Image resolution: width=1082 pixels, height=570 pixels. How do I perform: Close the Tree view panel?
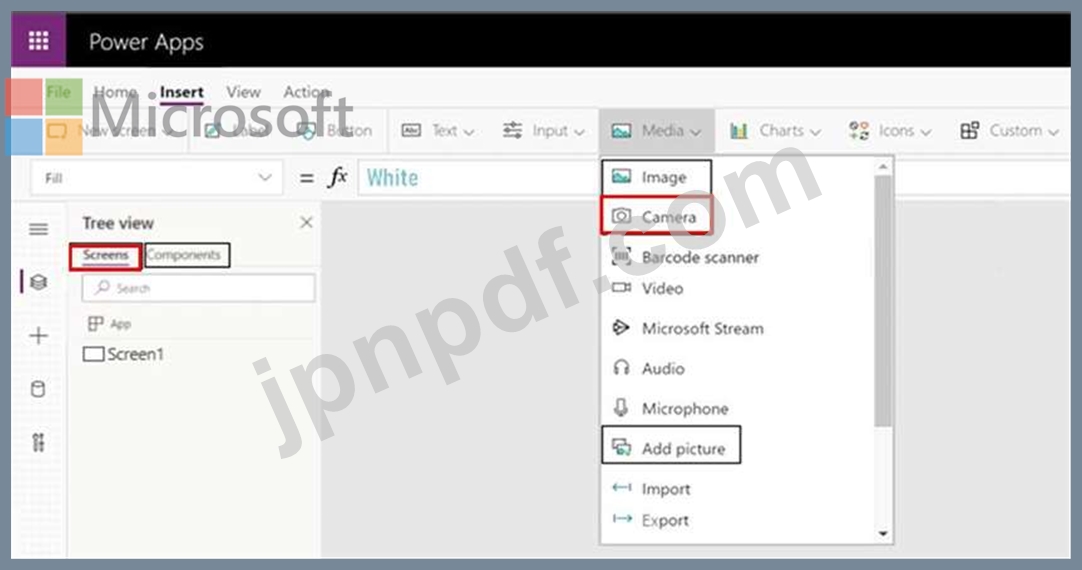[x=306, y=222]
